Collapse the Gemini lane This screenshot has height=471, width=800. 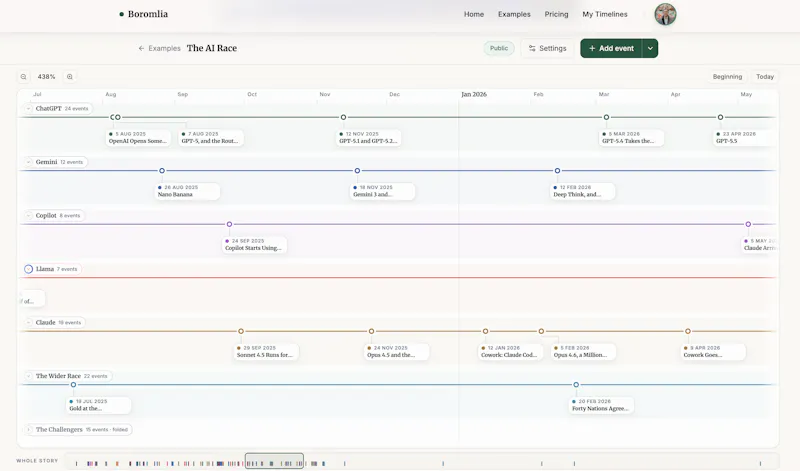coord(28,162)
